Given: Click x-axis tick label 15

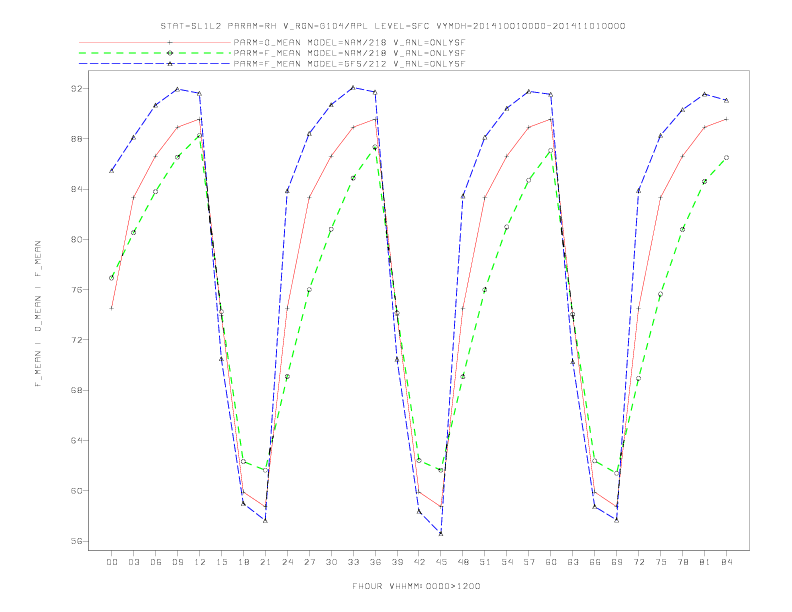Looking at the screenshot, I should [x=221, y=562].
